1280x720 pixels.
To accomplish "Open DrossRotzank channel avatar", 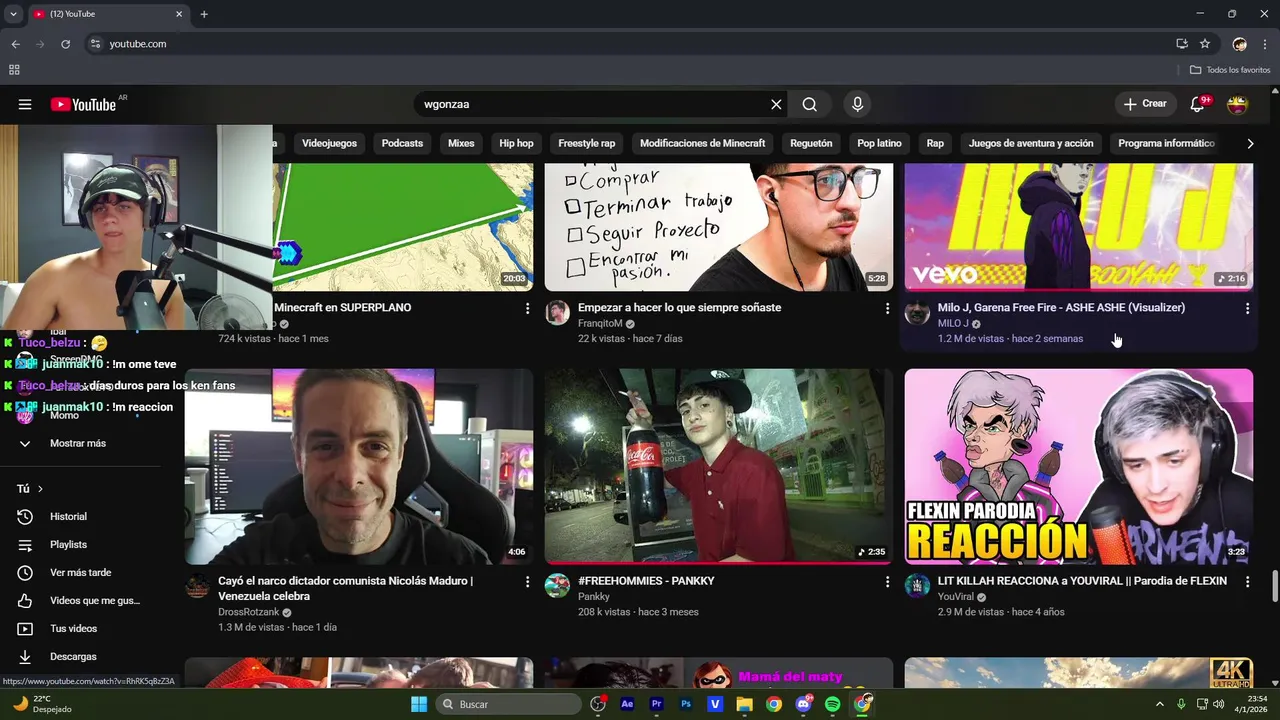I will [197, 586].
